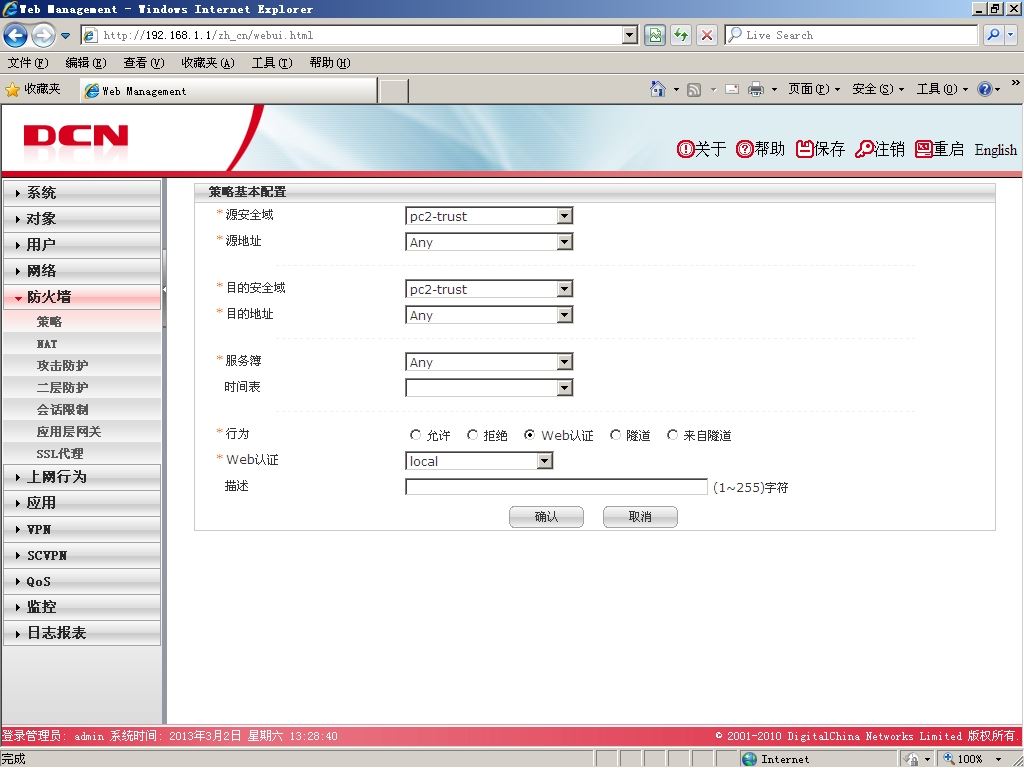1024x768 pixels.
Task: Collapse the 防火墙 sidebar section
Action: [x=82, y=297]
